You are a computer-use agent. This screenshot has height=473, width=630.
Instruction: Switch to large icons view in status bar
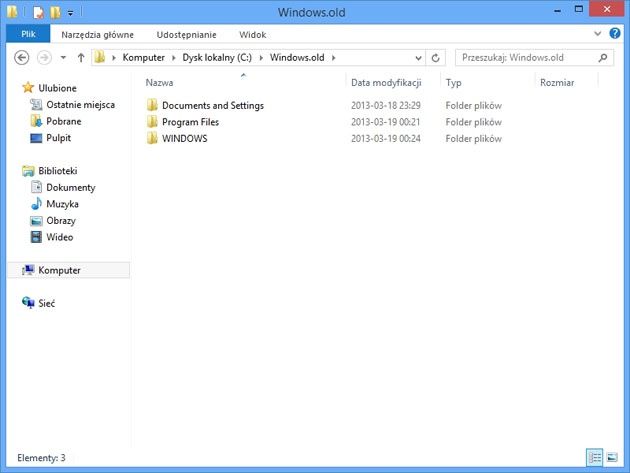pos(612,457)
